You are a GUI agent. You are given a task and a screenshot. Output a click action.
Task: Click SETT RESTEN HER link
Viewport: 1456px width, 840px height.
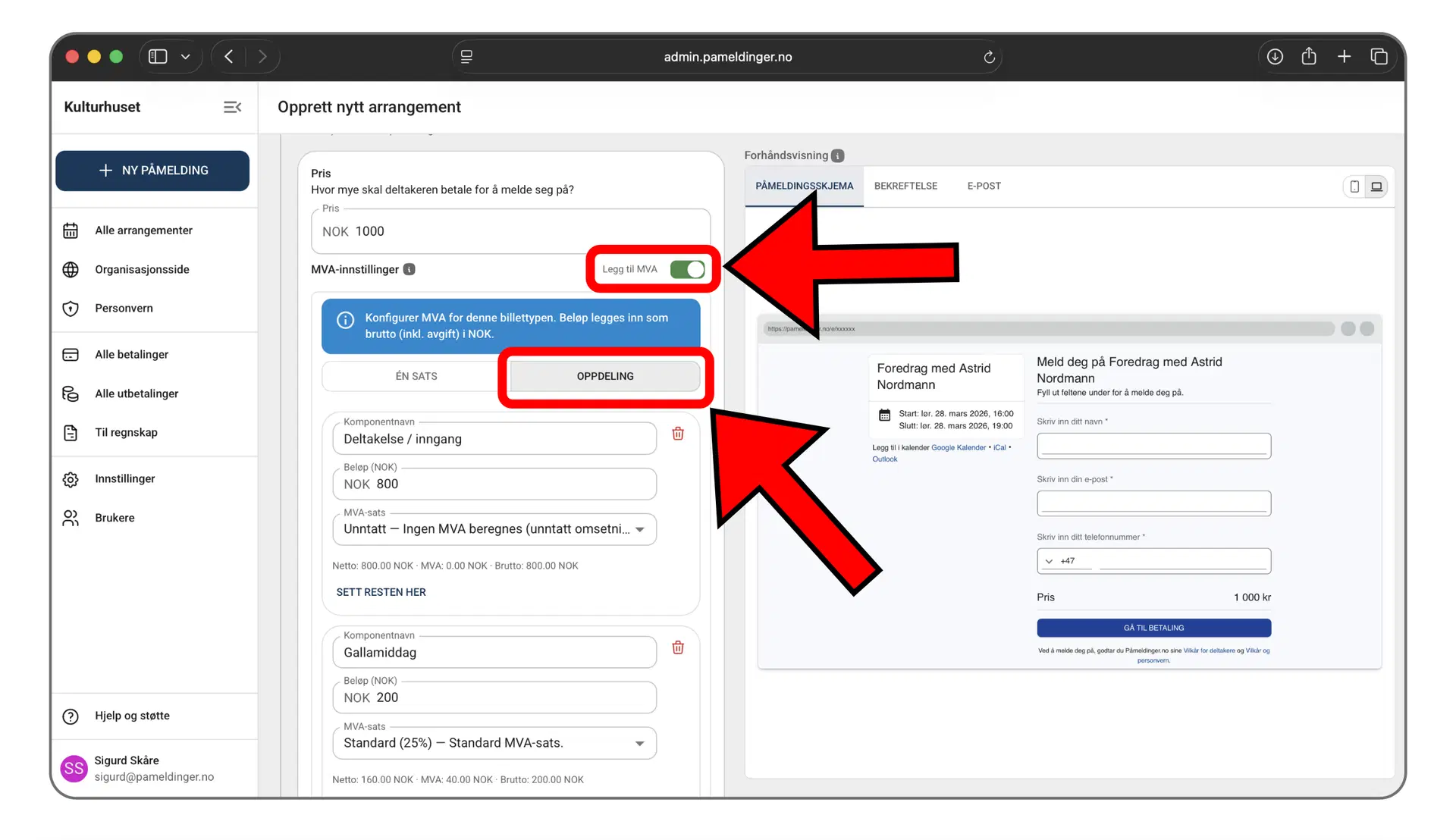pos(381,592)
